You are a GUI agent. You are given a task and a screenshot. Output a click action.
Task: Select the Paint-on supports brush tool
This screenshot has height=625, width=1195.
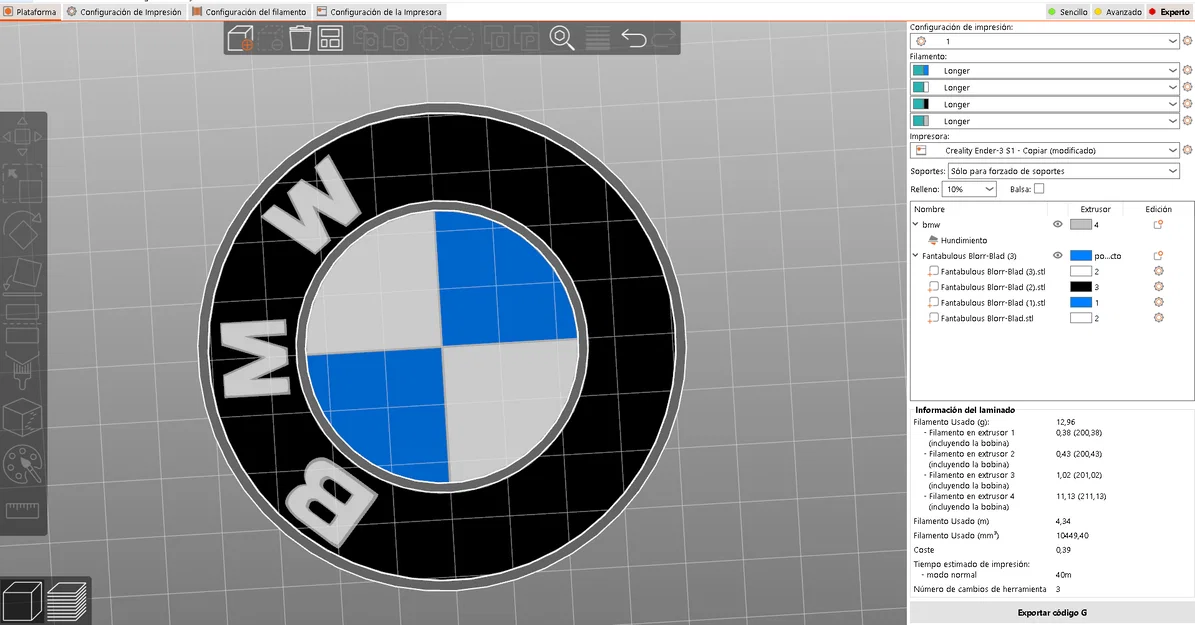(x=21, y=371)
